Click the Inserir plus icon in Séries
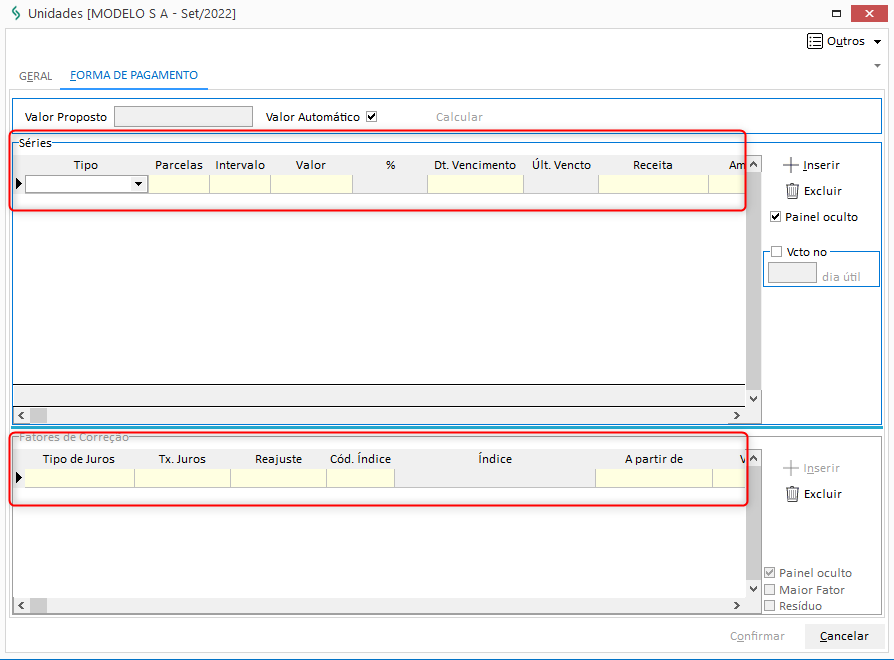 (x=791, y=165)
